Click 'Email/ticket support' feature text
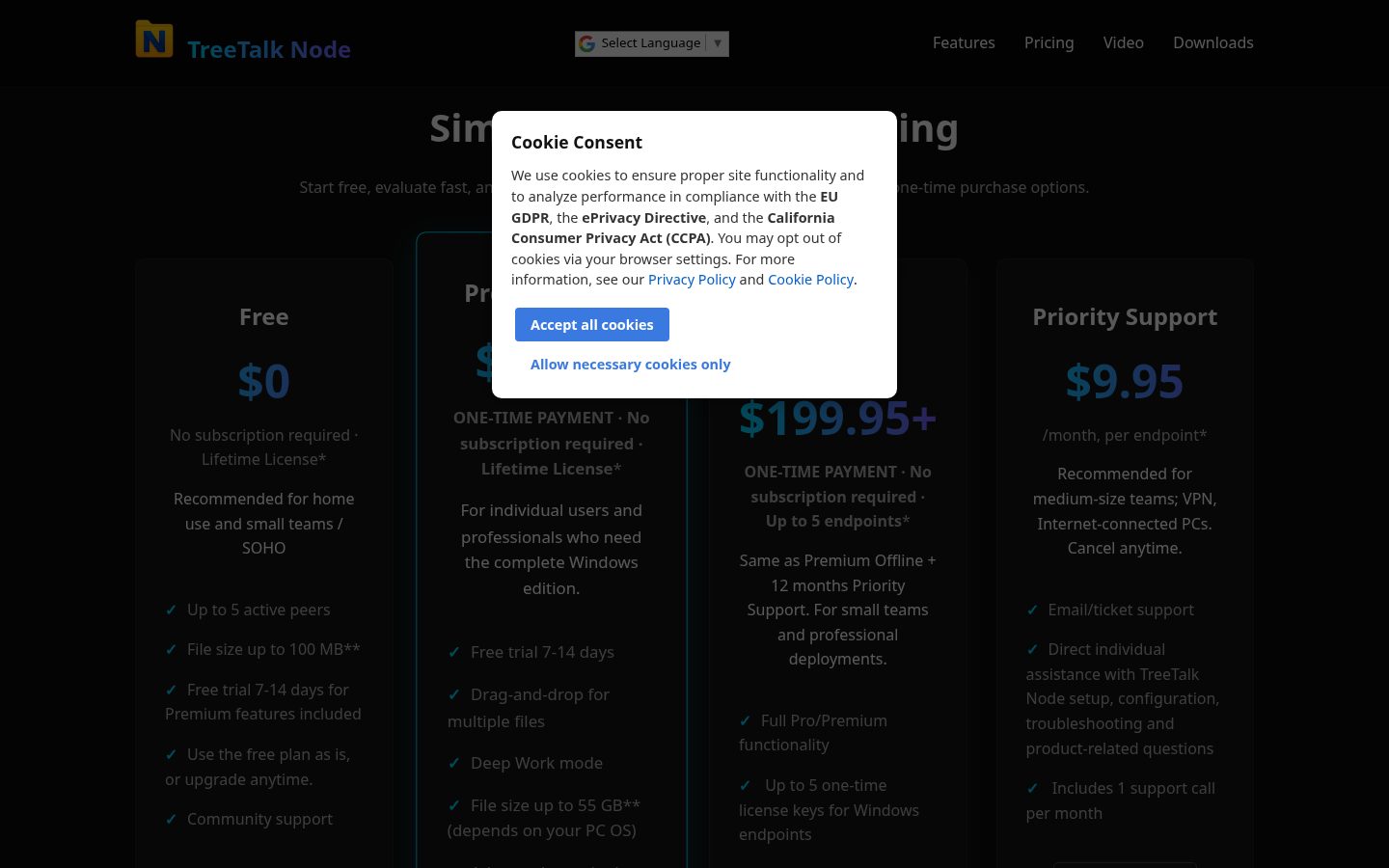1389x868 pixels. (1121, 610)
